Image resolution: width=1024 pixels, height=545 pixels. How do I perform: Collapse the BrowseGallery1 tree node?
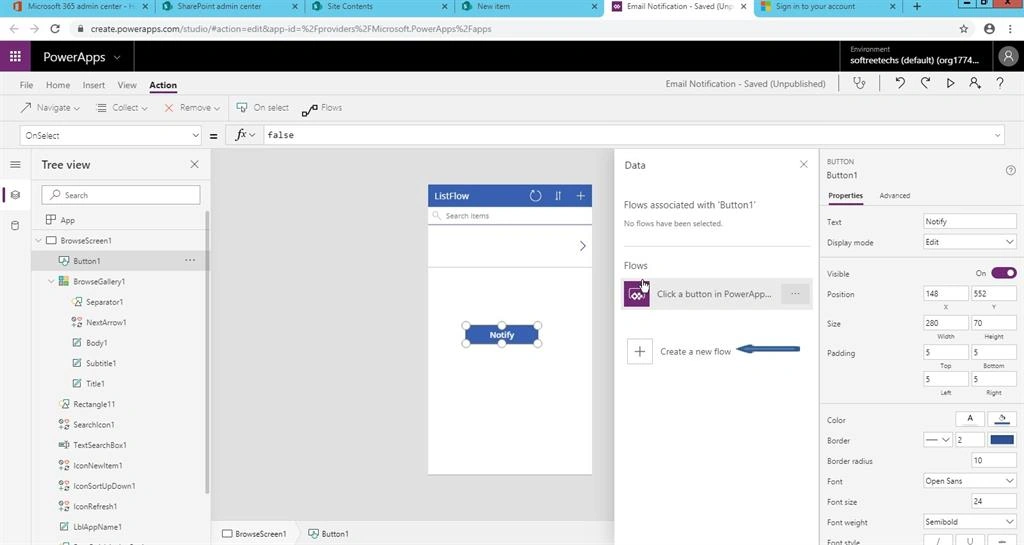pyautogui.click(x=52, y=281)
